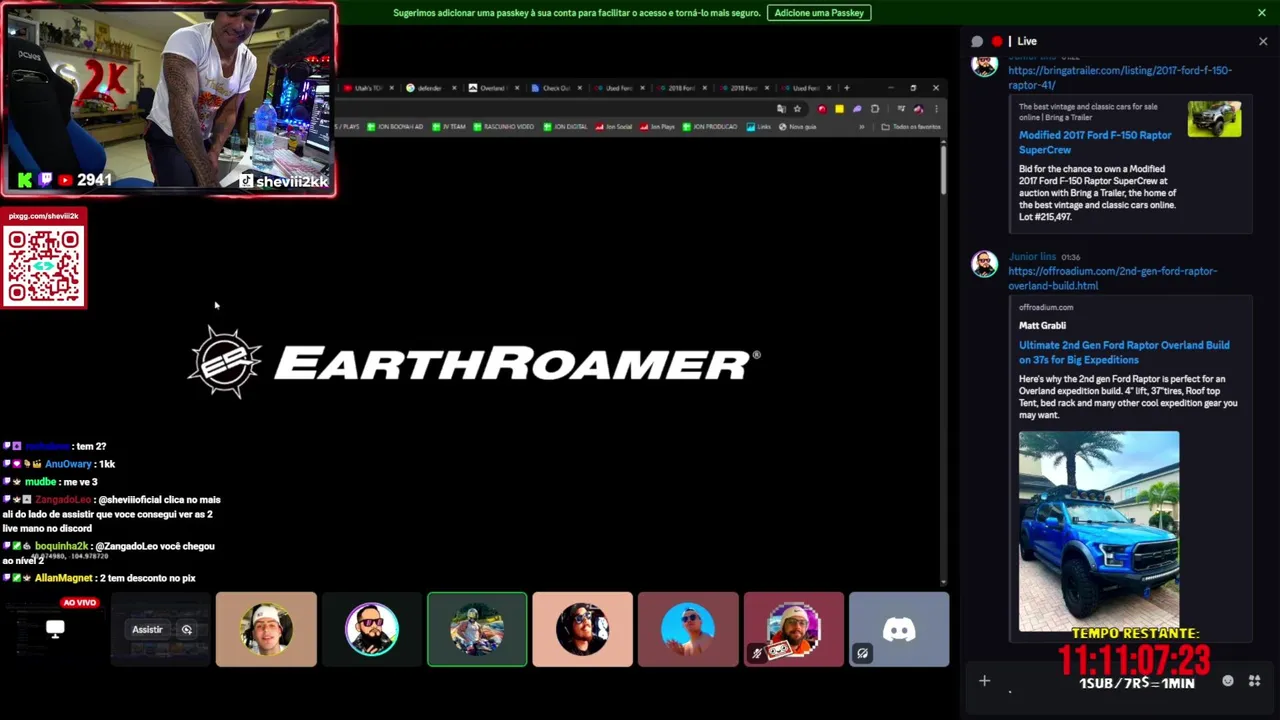Enlarge the blue Ford Raptor embed image
1280x720 pixels.
click(x=1099, y=531)
